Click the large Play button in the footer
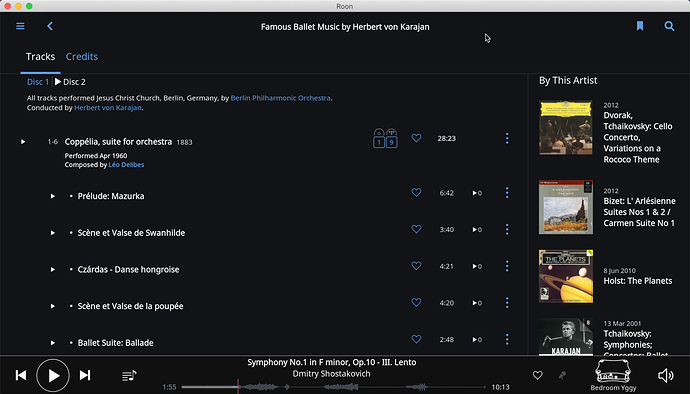 coord(53,376)
